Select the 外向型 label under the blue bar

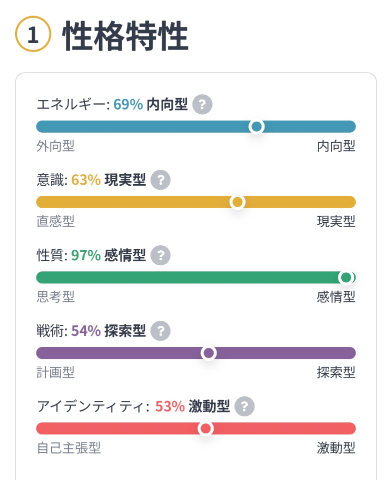[x=56, y=146]
